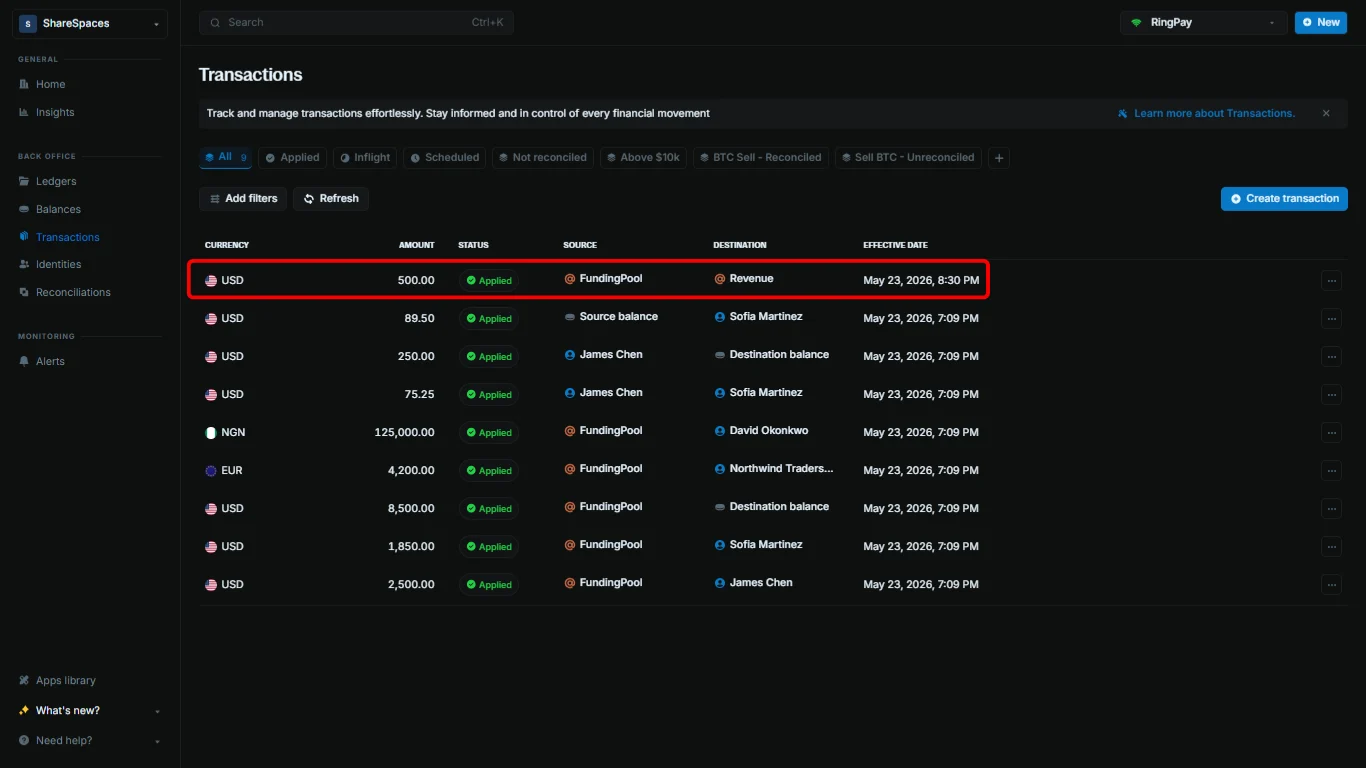Screen dimensions: 1366x768
Task: Click David Okonkwo destination
Action: point(761,430)
